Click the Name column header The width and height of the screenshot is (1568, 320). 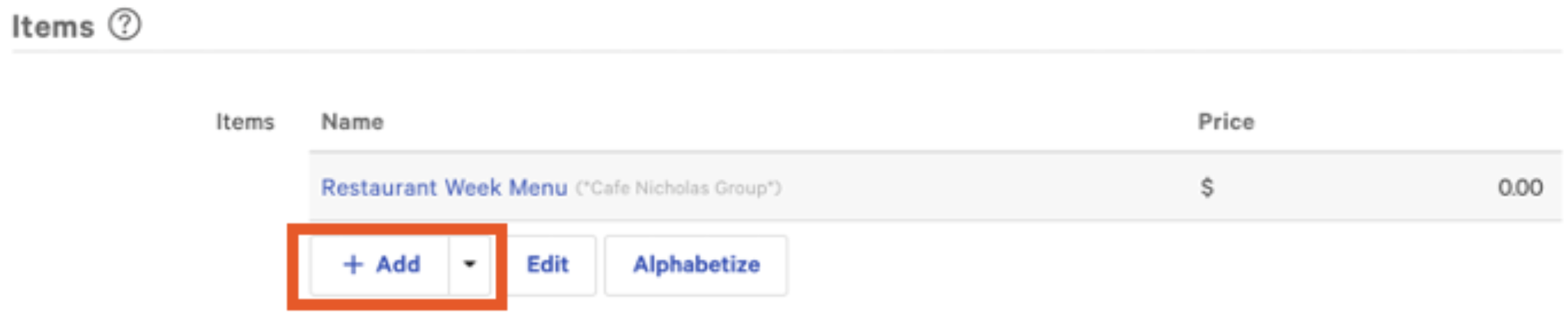click(x=352, y=122)
